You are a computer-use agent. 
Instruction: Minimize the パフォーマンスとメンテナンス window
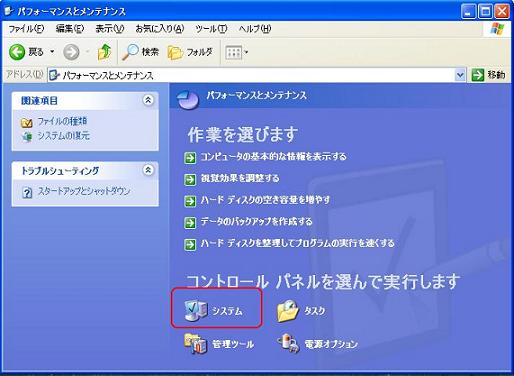[x=469, y=12]
